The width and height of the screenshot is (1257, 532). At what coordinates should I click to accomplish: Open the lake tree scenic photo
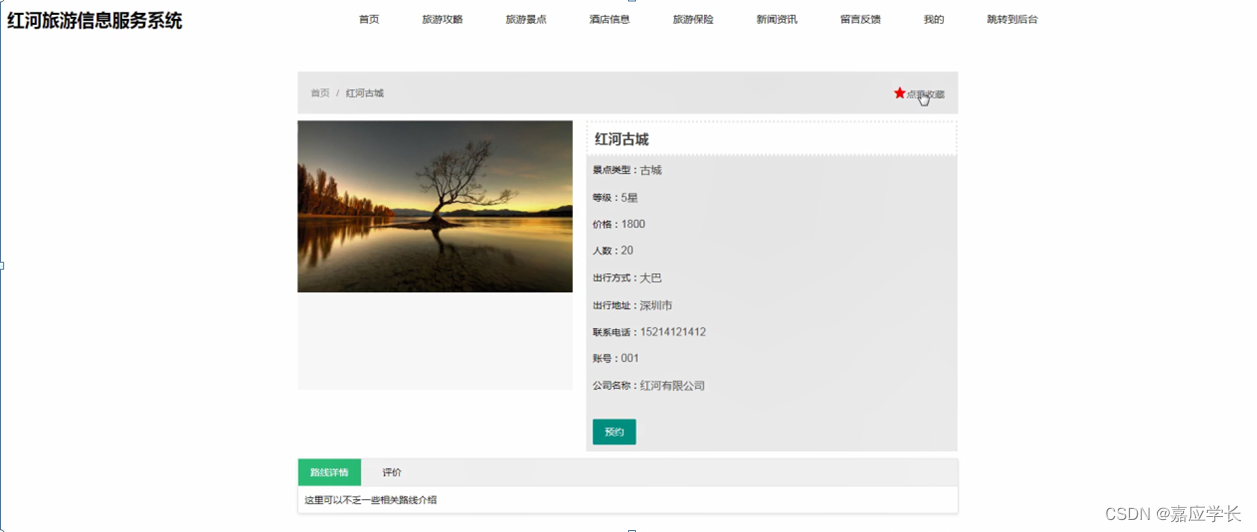pos(435,206)
